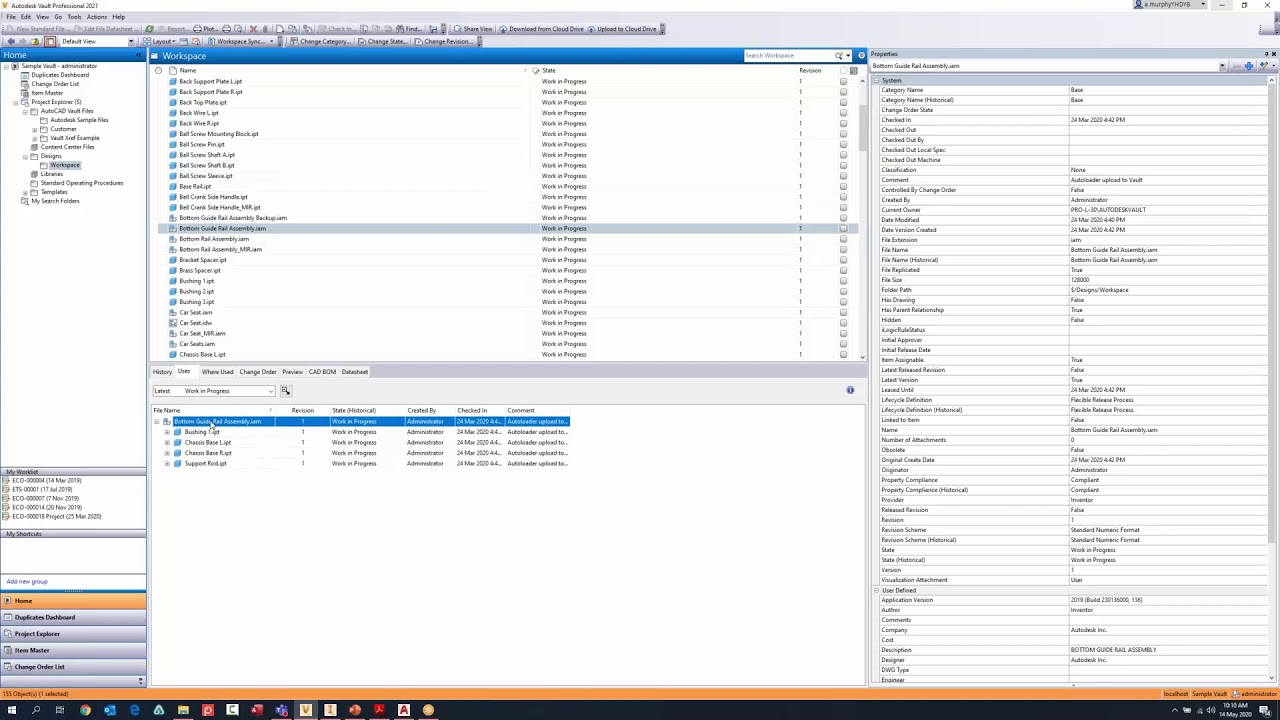Screen dimensions: 1280x720
Task: Click the search magnifier icon in Workspace
Action: (839, 56)
